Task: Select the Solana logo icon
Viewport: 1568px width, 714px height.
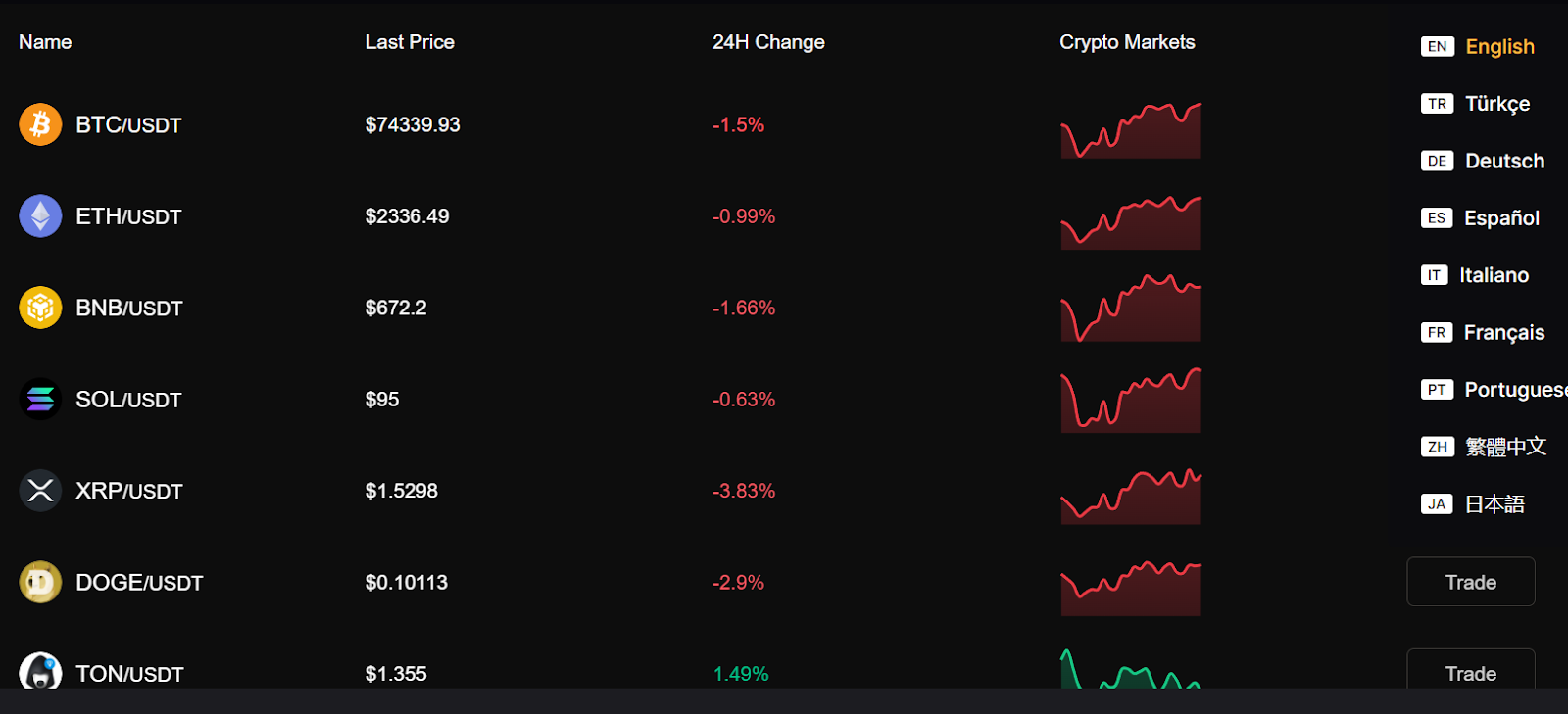Action: point(39,399)
